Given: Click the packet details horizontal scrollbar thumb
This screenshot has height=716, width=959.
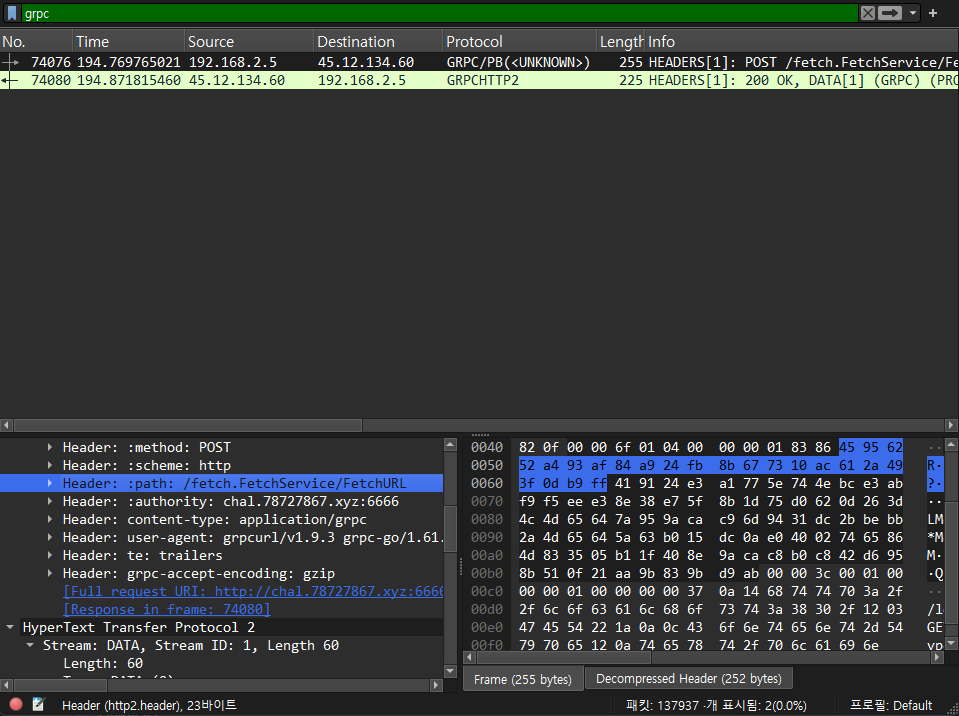Looking at the screenshot, I should (x=60, y=685).
